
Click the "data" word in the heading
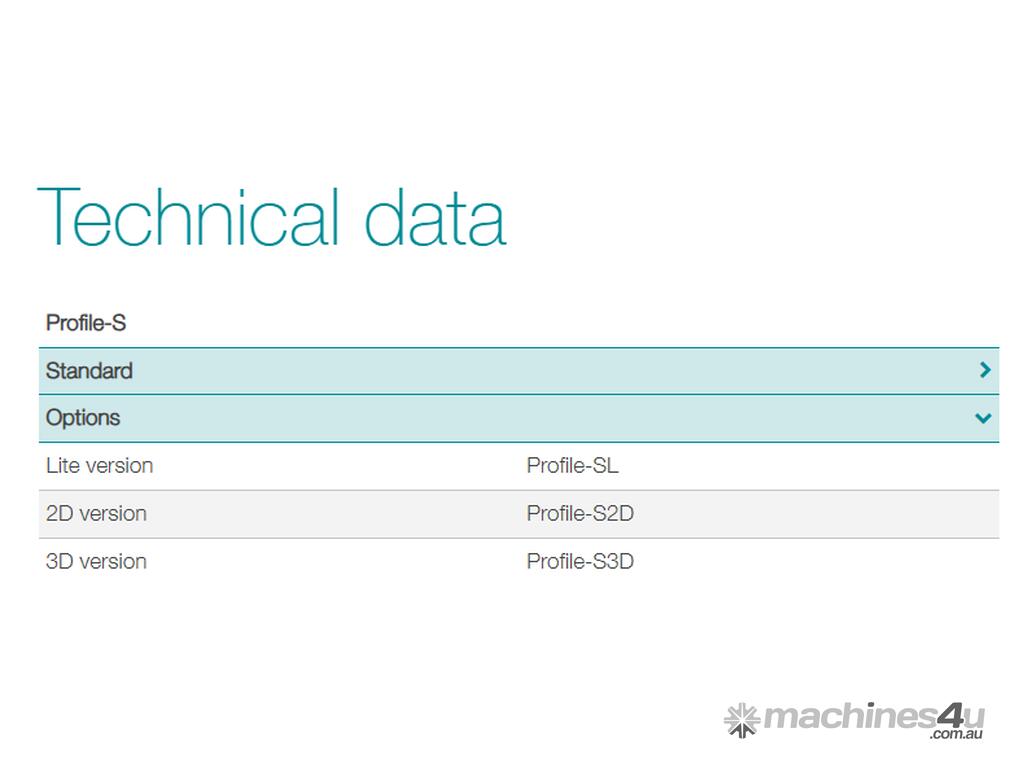point(435,217)
